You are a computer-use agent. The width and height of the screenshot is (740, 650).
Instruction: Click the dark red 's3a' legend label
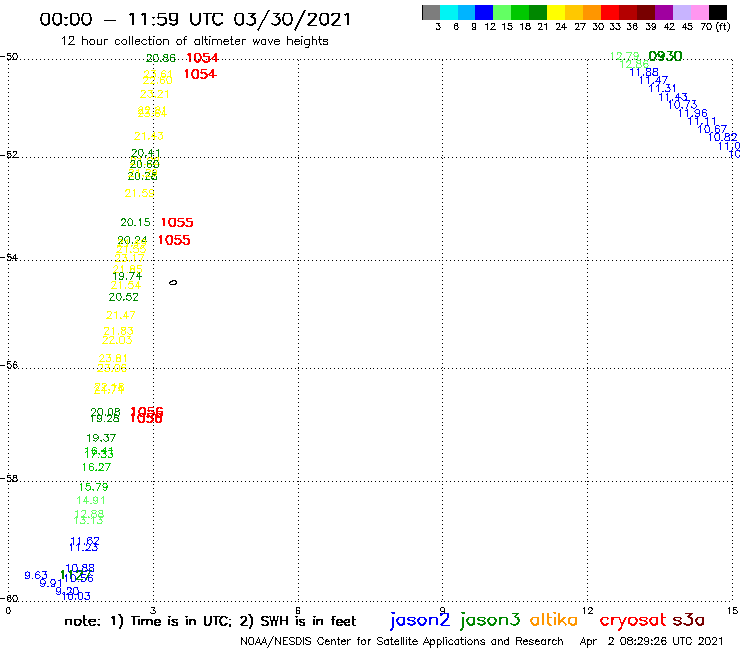[x=688, y=621]
